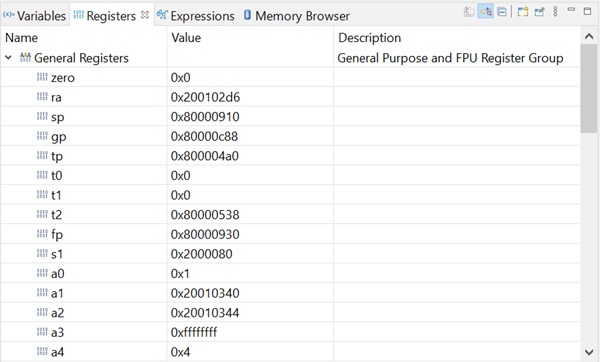The height and width of the screenshot is (362, 600).
Task: Maximize the Registers view panel
Action: (x=587, y=11)
